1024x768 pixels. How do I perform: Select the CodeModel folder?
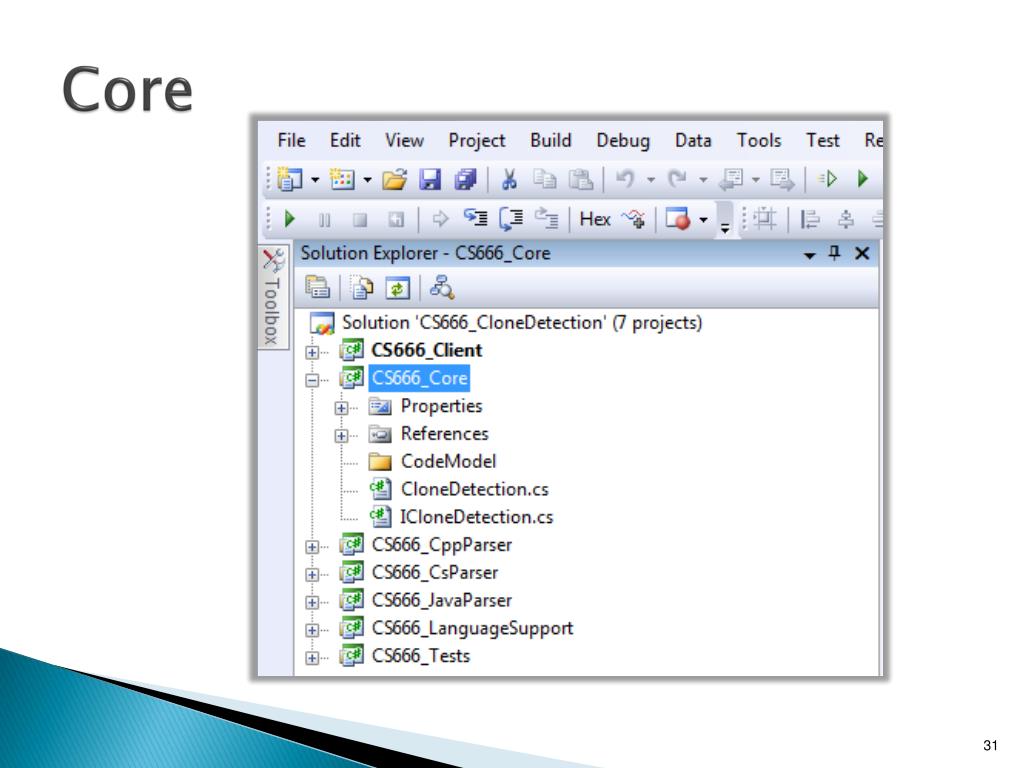tap(448, 462)
